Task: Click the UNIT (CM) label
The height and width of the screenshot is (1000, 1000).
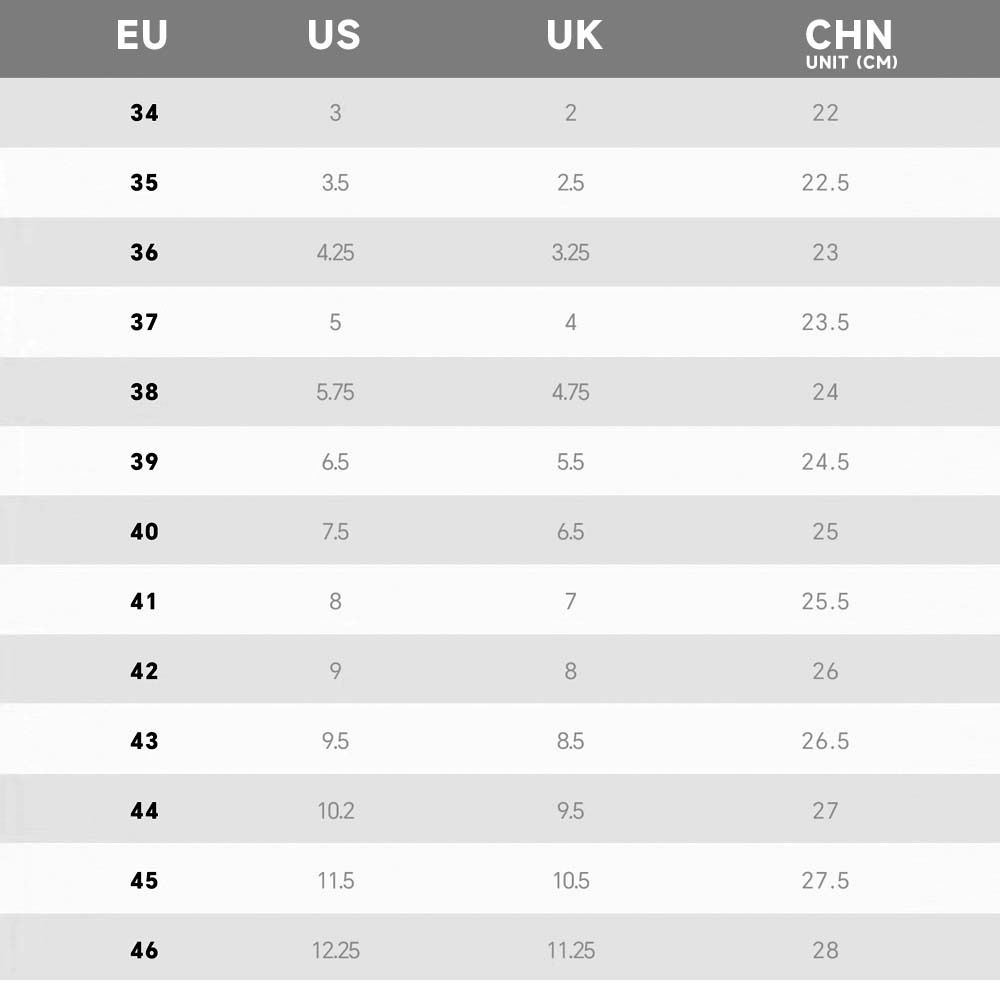Action: [x=851, y=63]
